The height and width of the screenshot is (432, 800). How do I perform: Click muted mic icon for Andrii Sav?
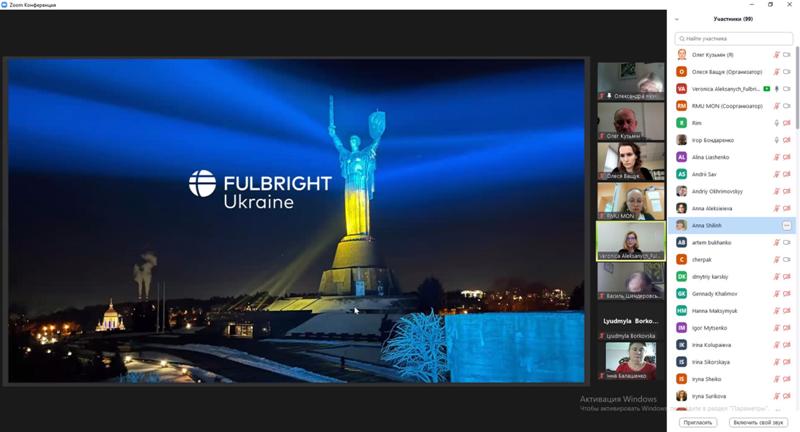click(777, 174)
